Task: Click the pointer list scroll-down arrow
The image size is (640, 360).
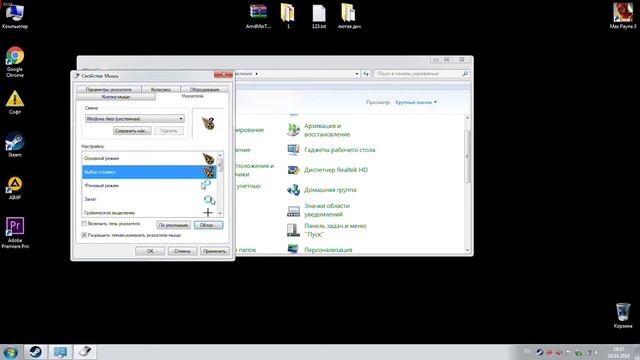Action: [x=220, y=213]
